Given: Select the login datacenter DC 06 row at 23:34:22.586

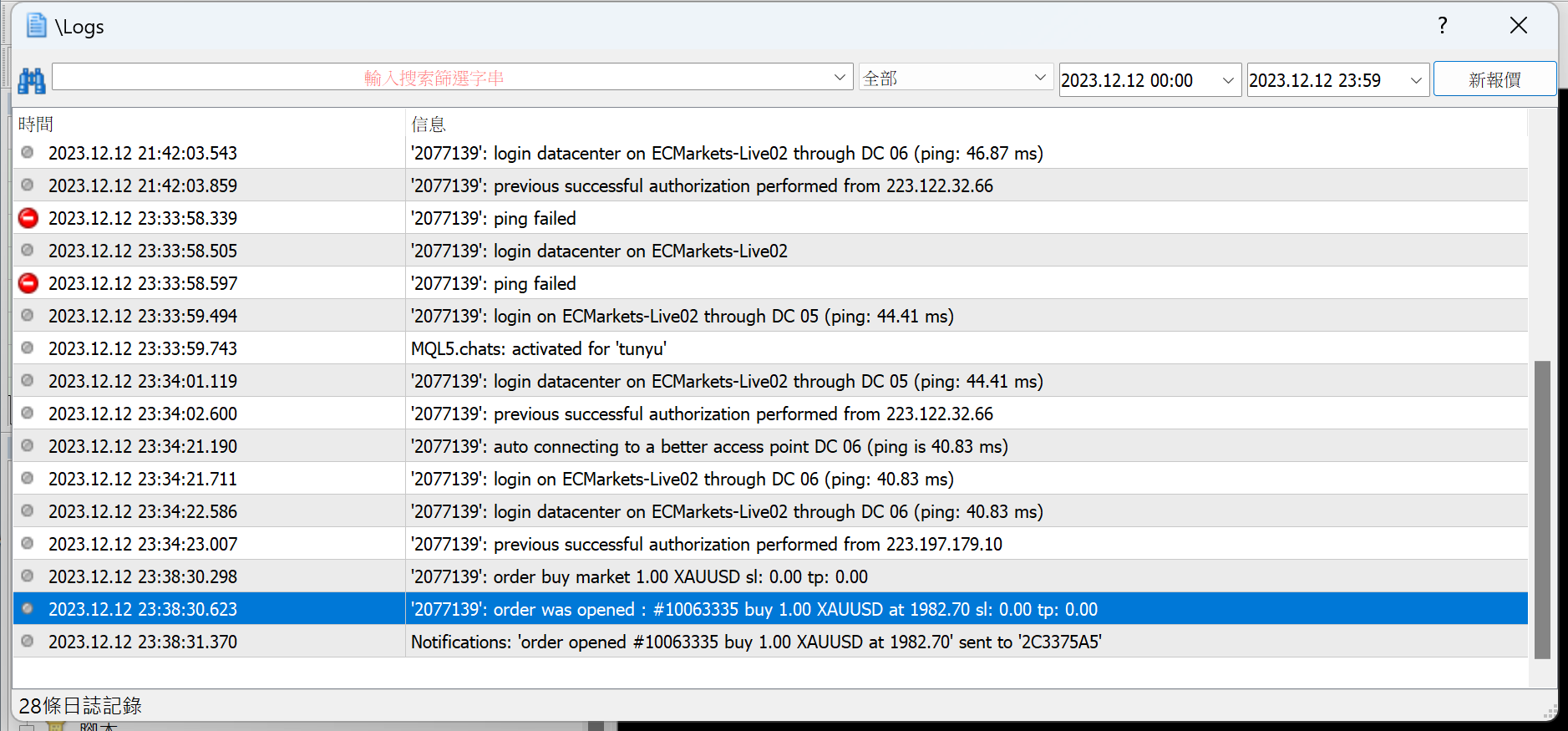Looking at the screenshot, I should pos(770,511).
